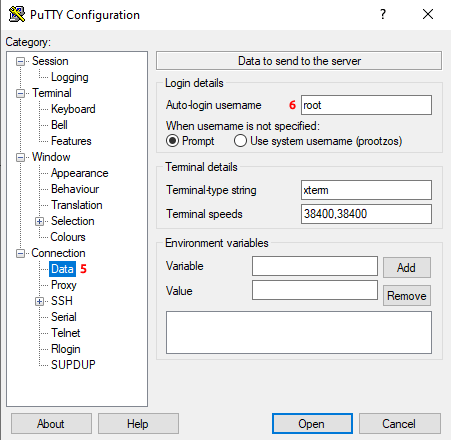Collapse the Window tree node
The height and width of the screenshot is (440, 451).
coord(21,157)
